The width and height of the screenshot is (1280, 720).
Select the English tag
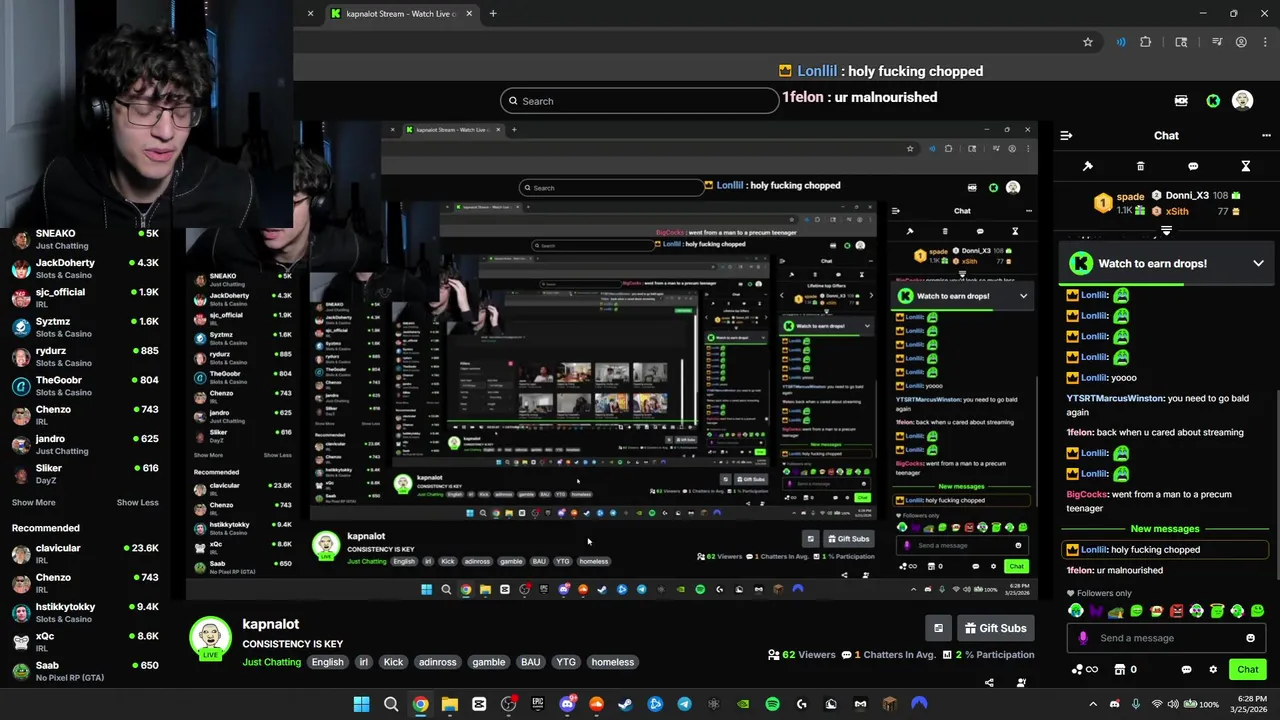[x=327, y=662]
